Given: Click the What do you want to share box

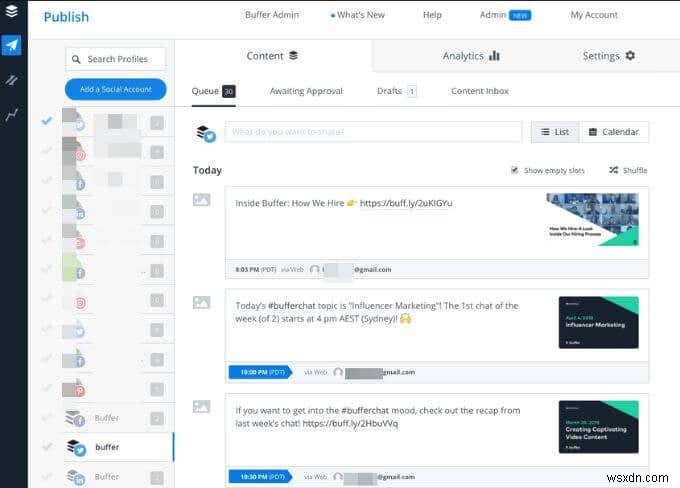Looking at the screenshot, I should pos(373,132).
